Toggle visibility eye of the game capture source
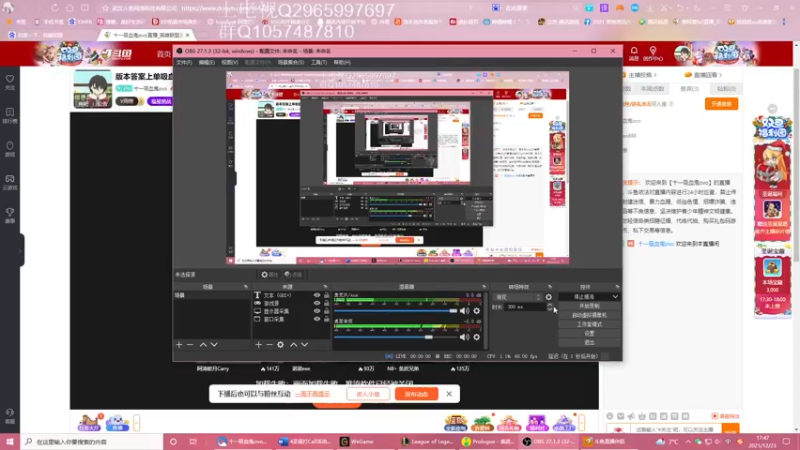This screenshot has width=800, height=450. pos(317,303)
